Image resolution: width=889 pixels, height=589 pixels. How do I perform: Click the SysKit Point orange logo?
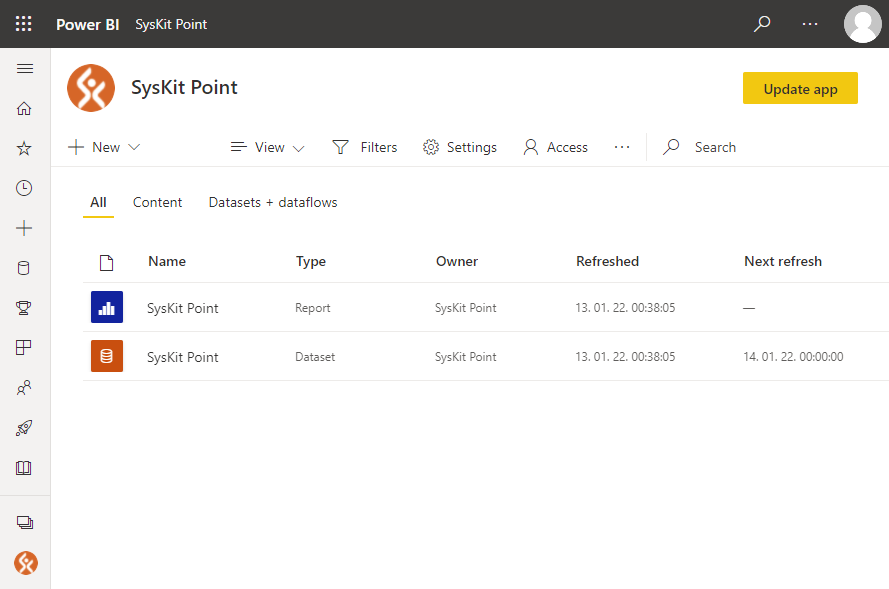91,88
